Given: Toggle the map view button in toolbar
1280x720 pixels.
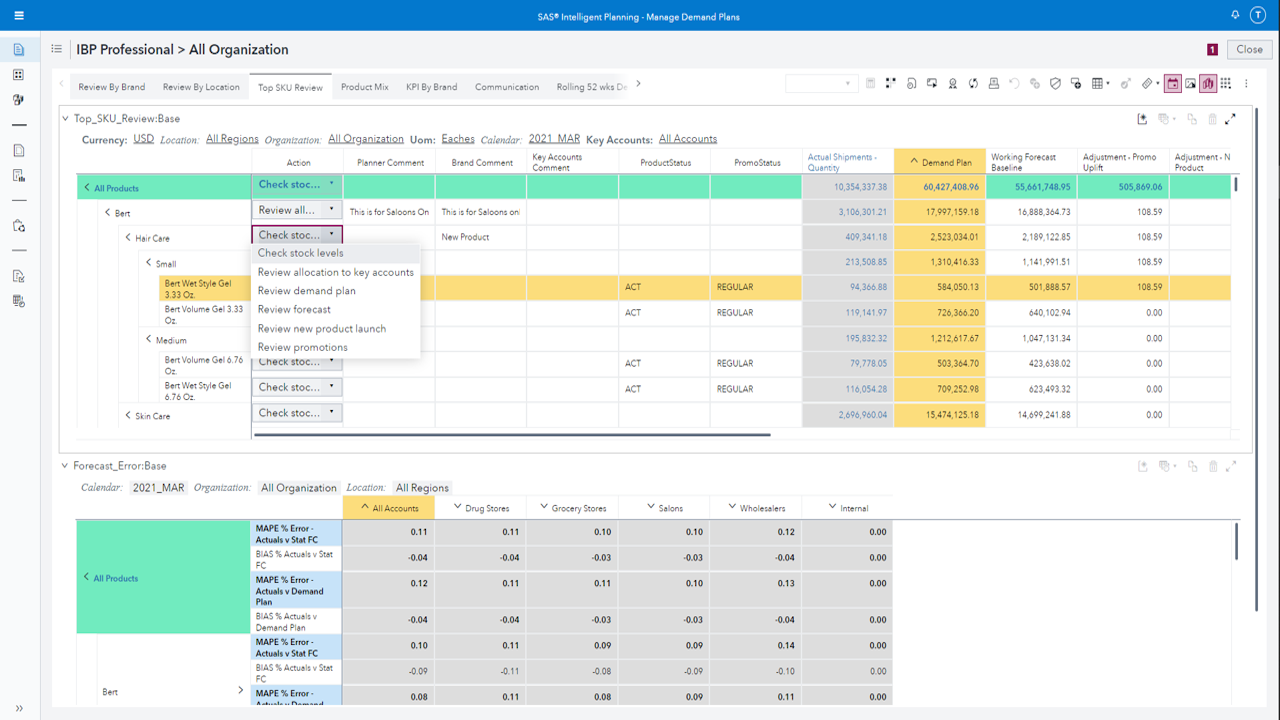Looking at the screenshot, I should (1208, 84).
